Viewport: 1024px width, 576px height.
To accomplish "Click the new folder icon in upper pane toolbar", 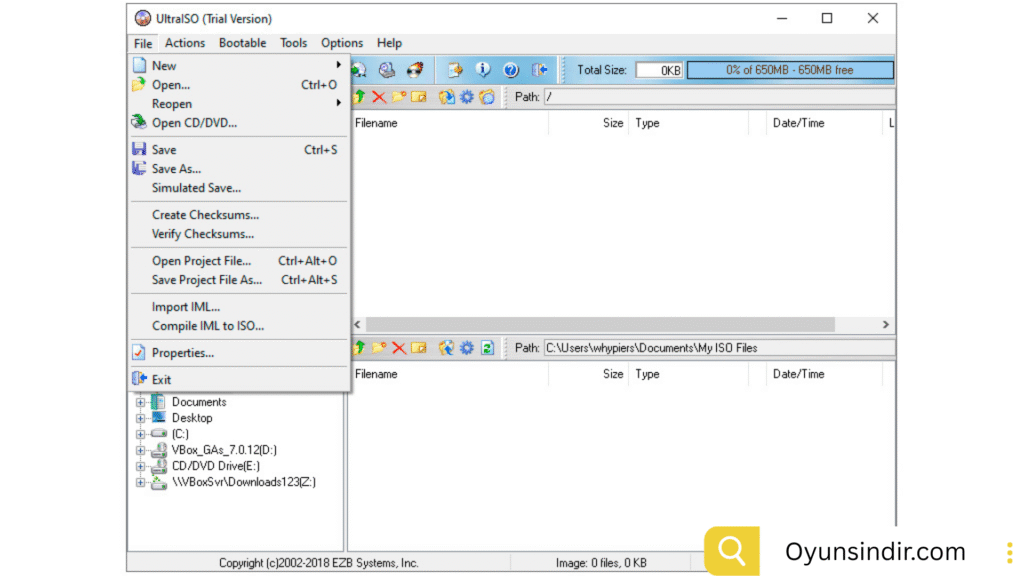I will point(399,97).
